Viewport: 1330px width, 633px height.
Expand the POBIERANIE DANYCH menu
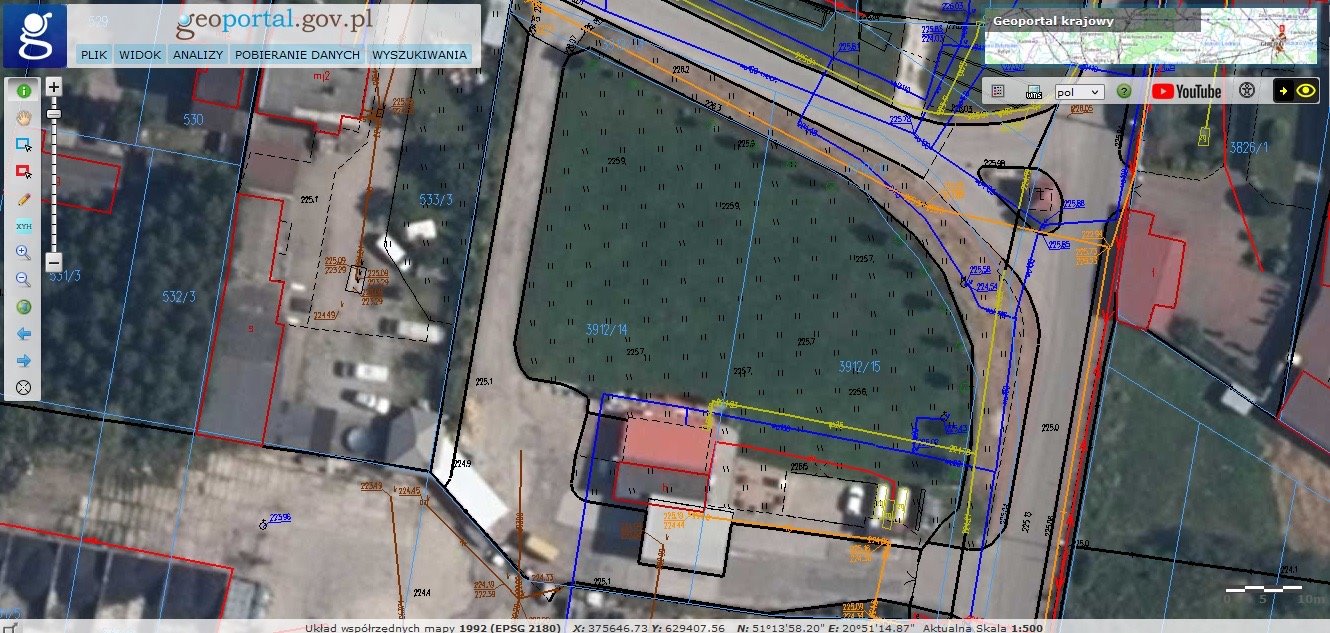click(x=297, y=55)
